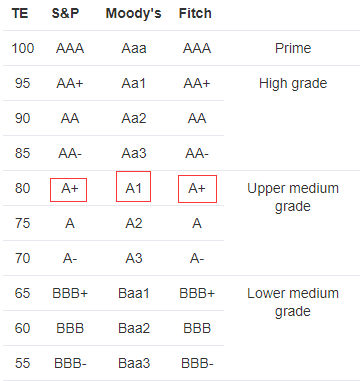
Task: Select the highlighted S&P A+ rating cell
Action: [69, 190]
